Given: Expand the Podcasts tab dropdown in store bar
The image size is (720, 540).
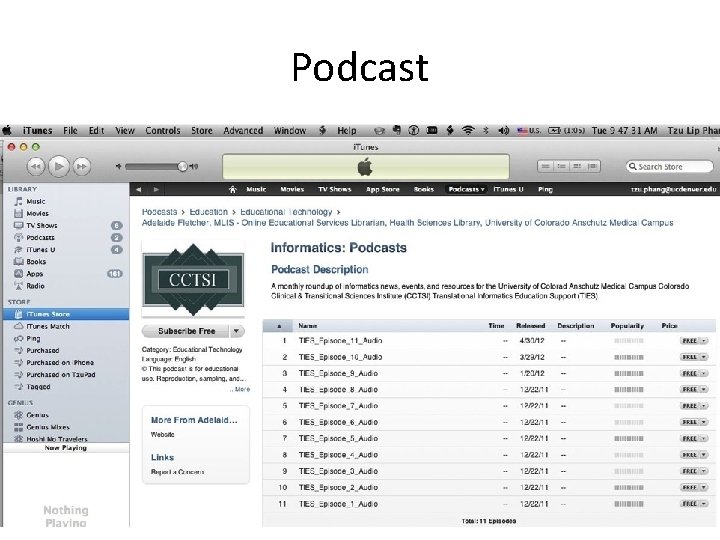Looking at the screenshot, I should tap(483, 190).
